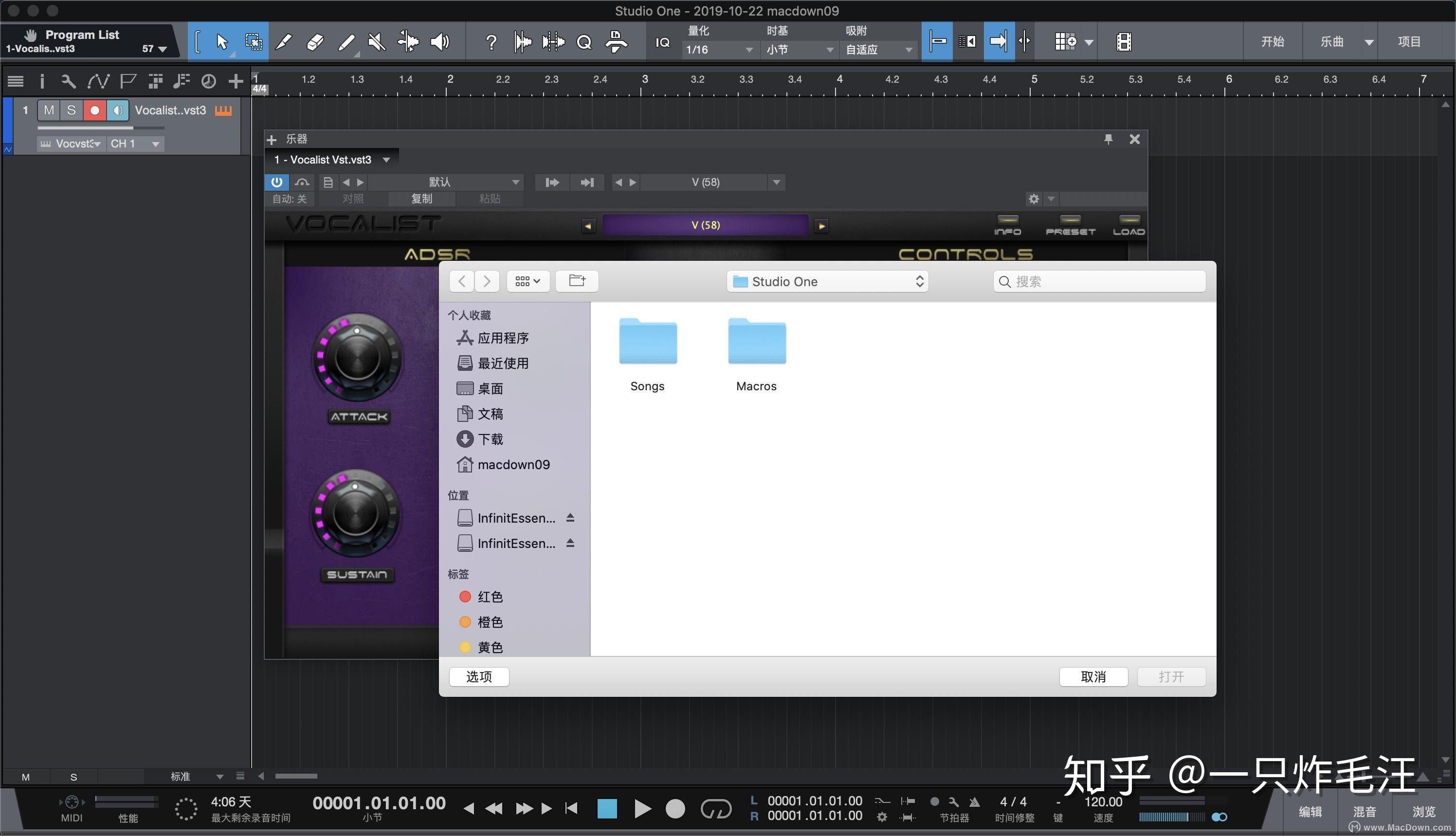Solo the Vocalist..vst3 track
The height and width of the screenshot is (836, 1456).
(x=71, y=109)
